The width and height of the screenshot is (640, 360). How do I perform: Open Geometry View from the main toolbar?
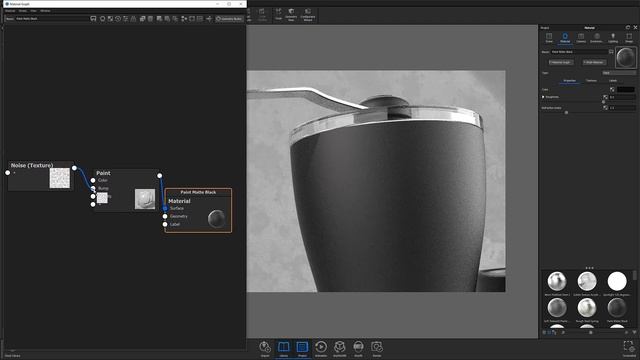(291, 15)
